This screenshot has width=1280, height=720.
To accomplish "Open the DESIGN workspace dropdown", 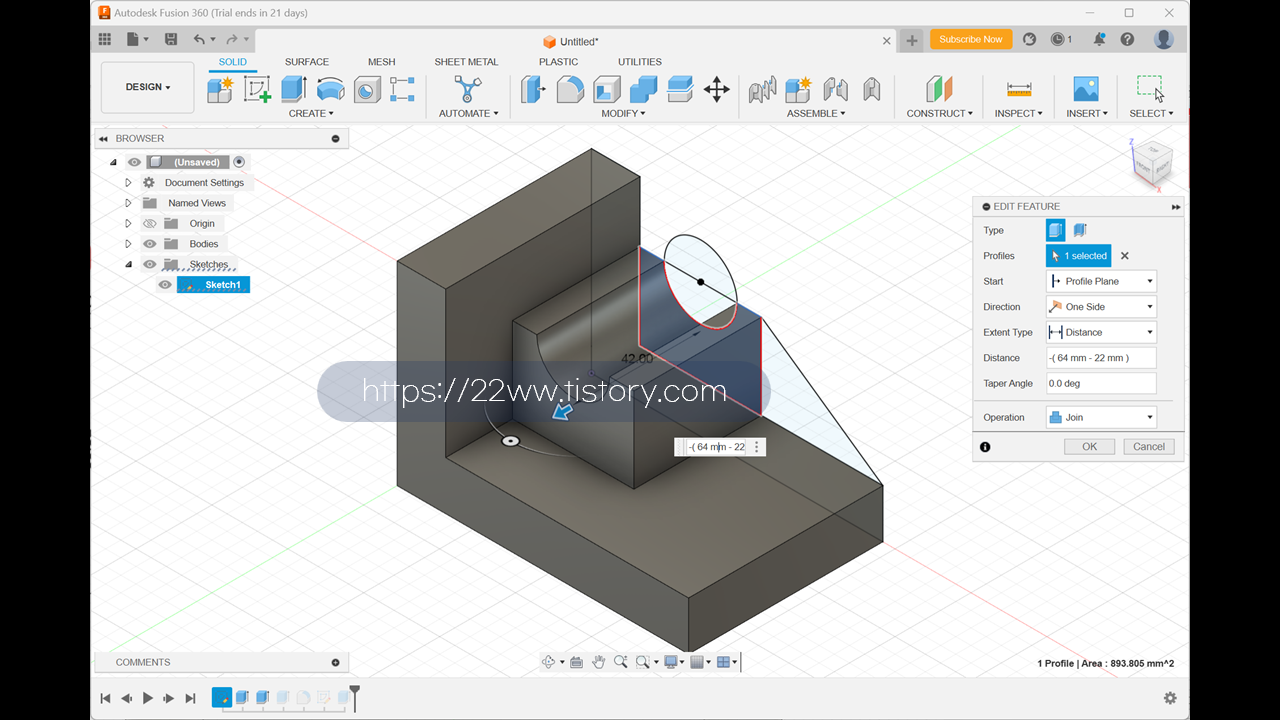I will click(147, 87).
